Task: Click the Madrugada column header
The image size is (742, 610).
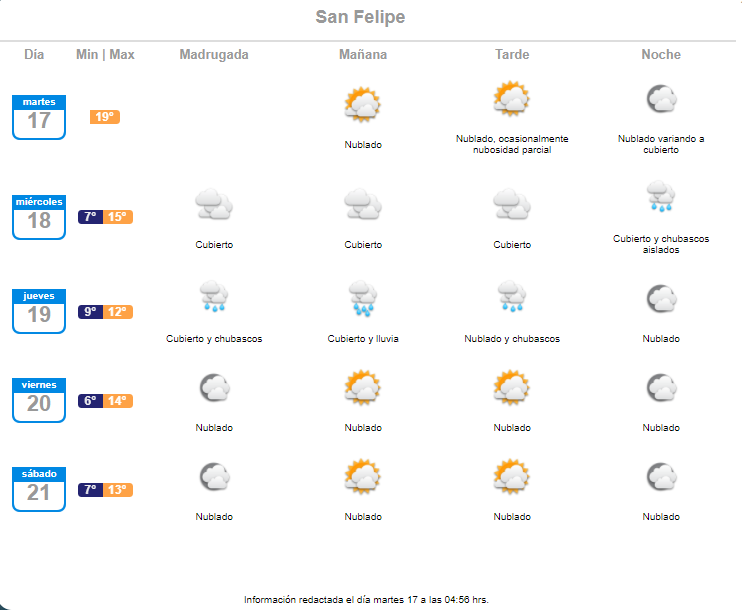Action: pos(214,54)
